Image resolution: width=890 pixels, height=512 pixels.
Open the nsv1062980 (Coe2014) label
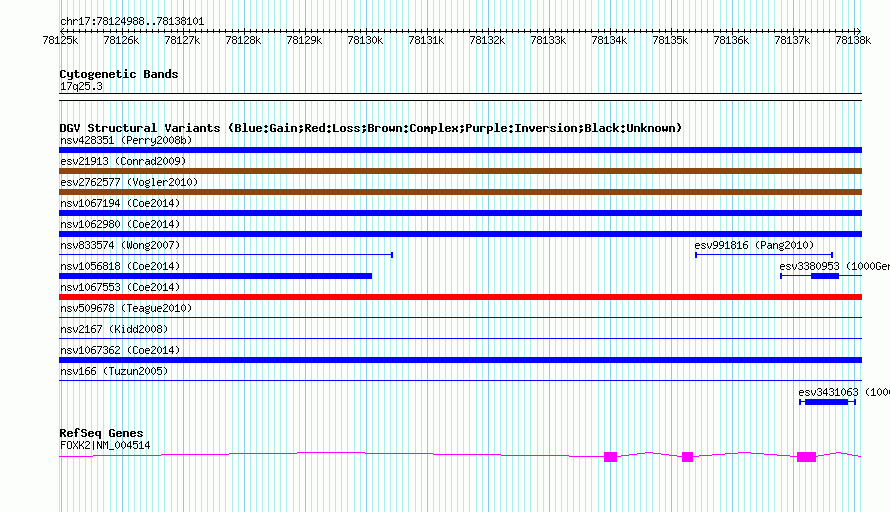(120, 224)
